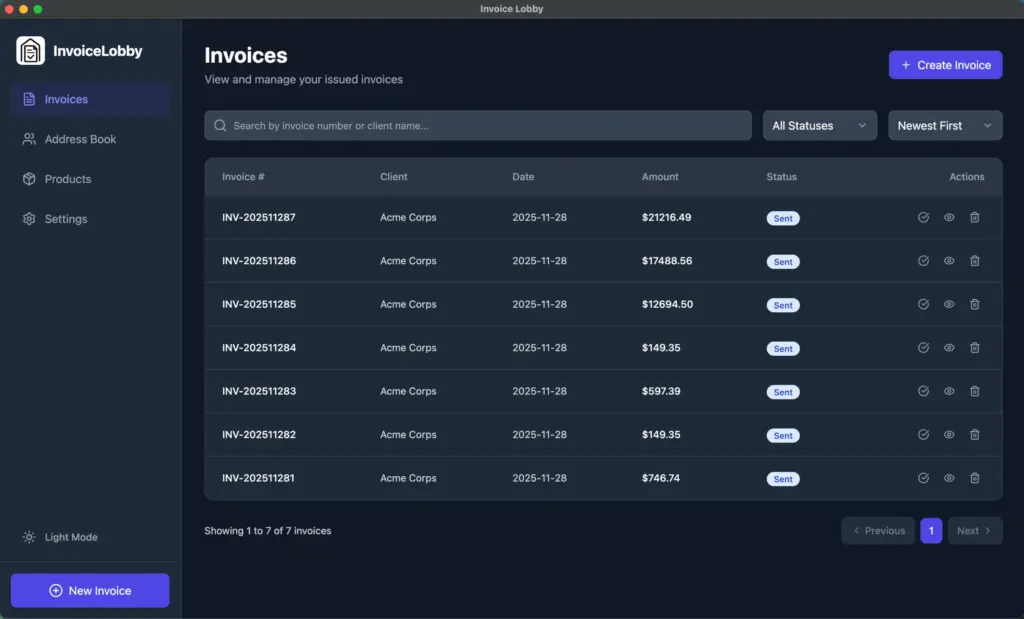Open the Newest First sort dropdown
The width and height of the screenshot is (1024, 619).
tap(944, 125)
